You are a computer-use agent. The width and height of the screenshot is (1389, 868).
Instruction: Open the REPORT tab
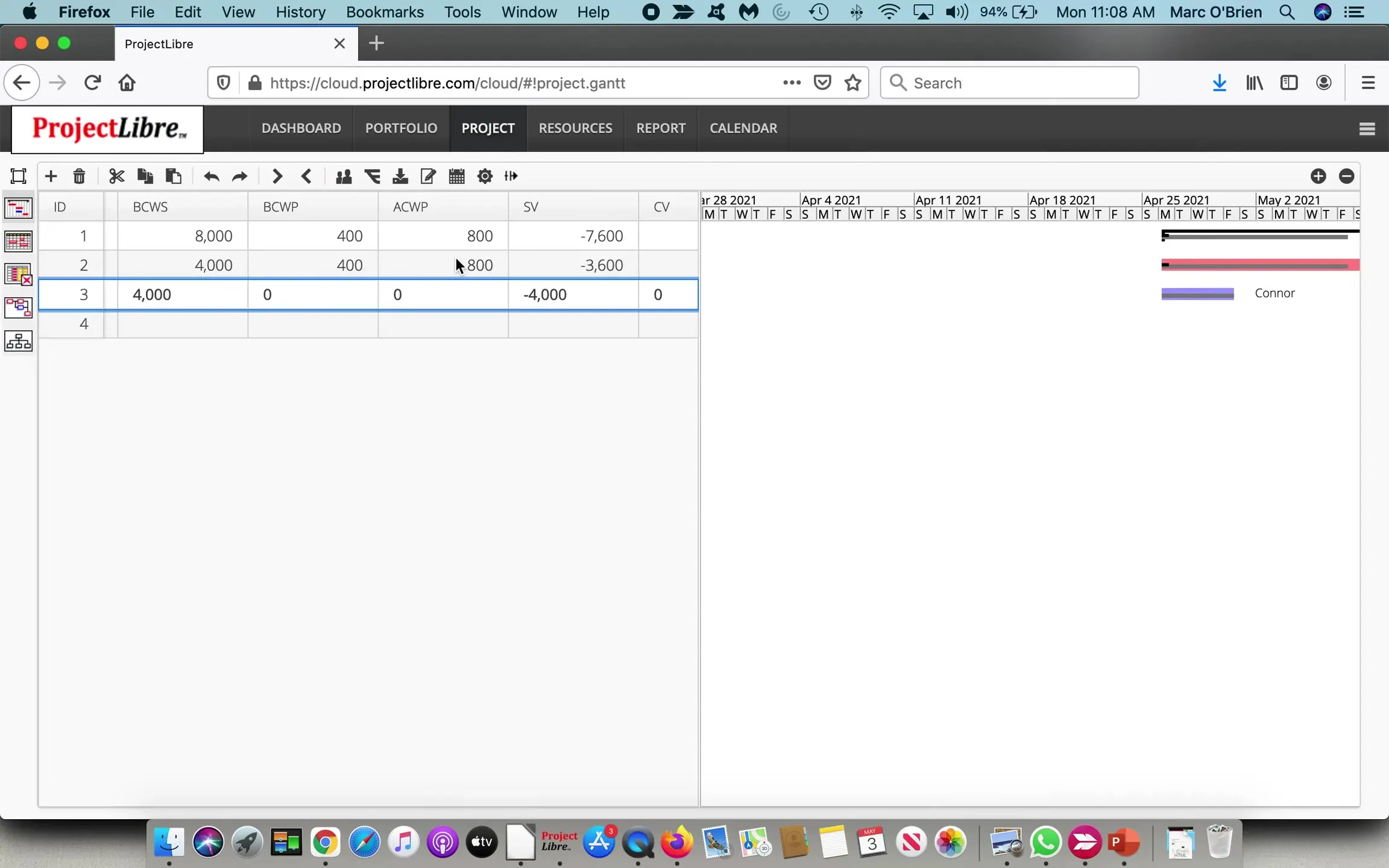[661, 128]
